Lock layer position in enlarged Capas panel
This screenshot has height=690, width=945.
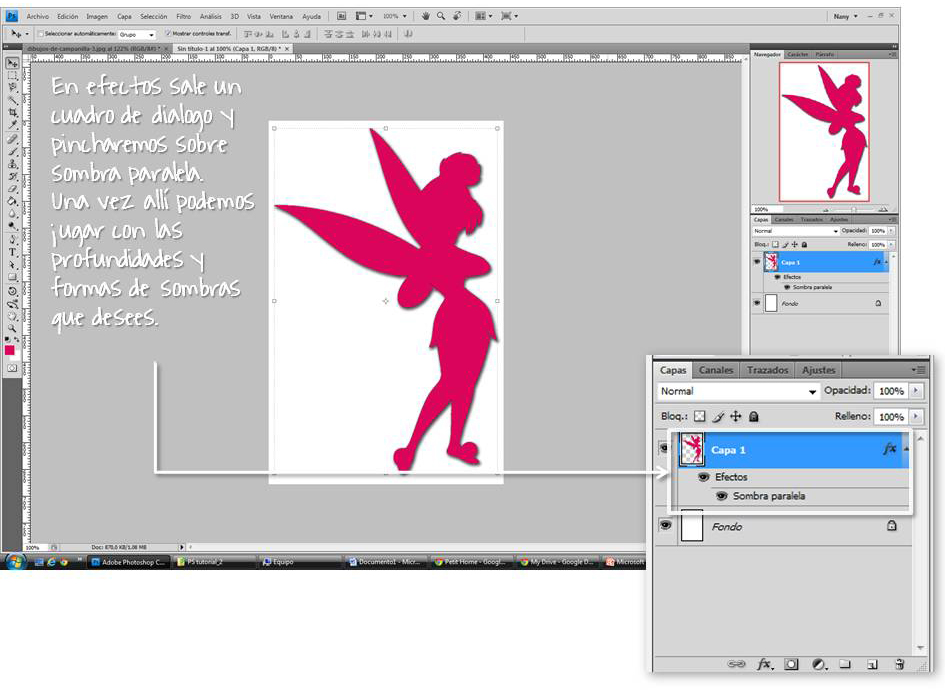tap(736, 416)
